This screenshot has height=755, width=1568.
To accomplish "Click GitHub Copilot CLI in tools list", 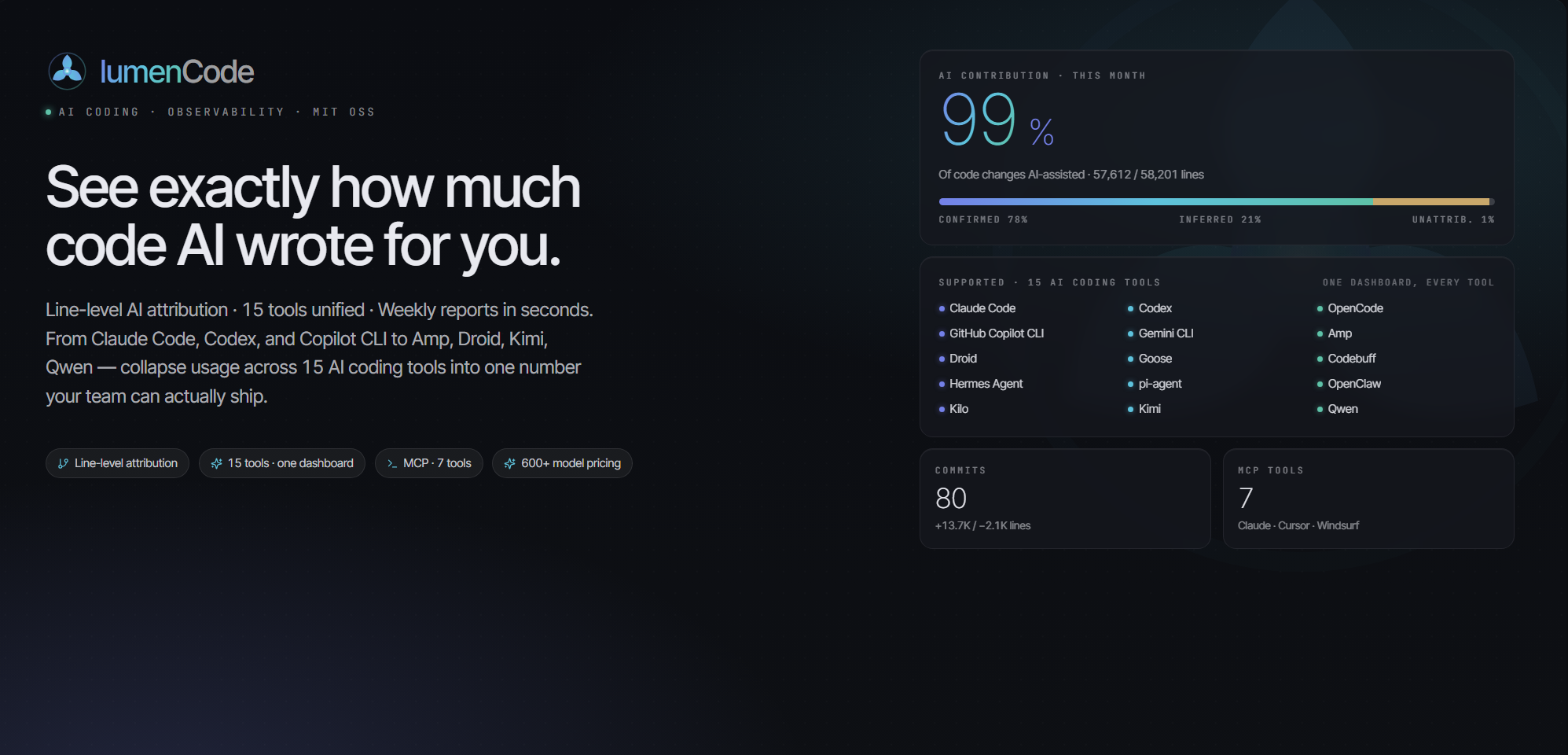I will pyautogui.click(x=997, y=333).
